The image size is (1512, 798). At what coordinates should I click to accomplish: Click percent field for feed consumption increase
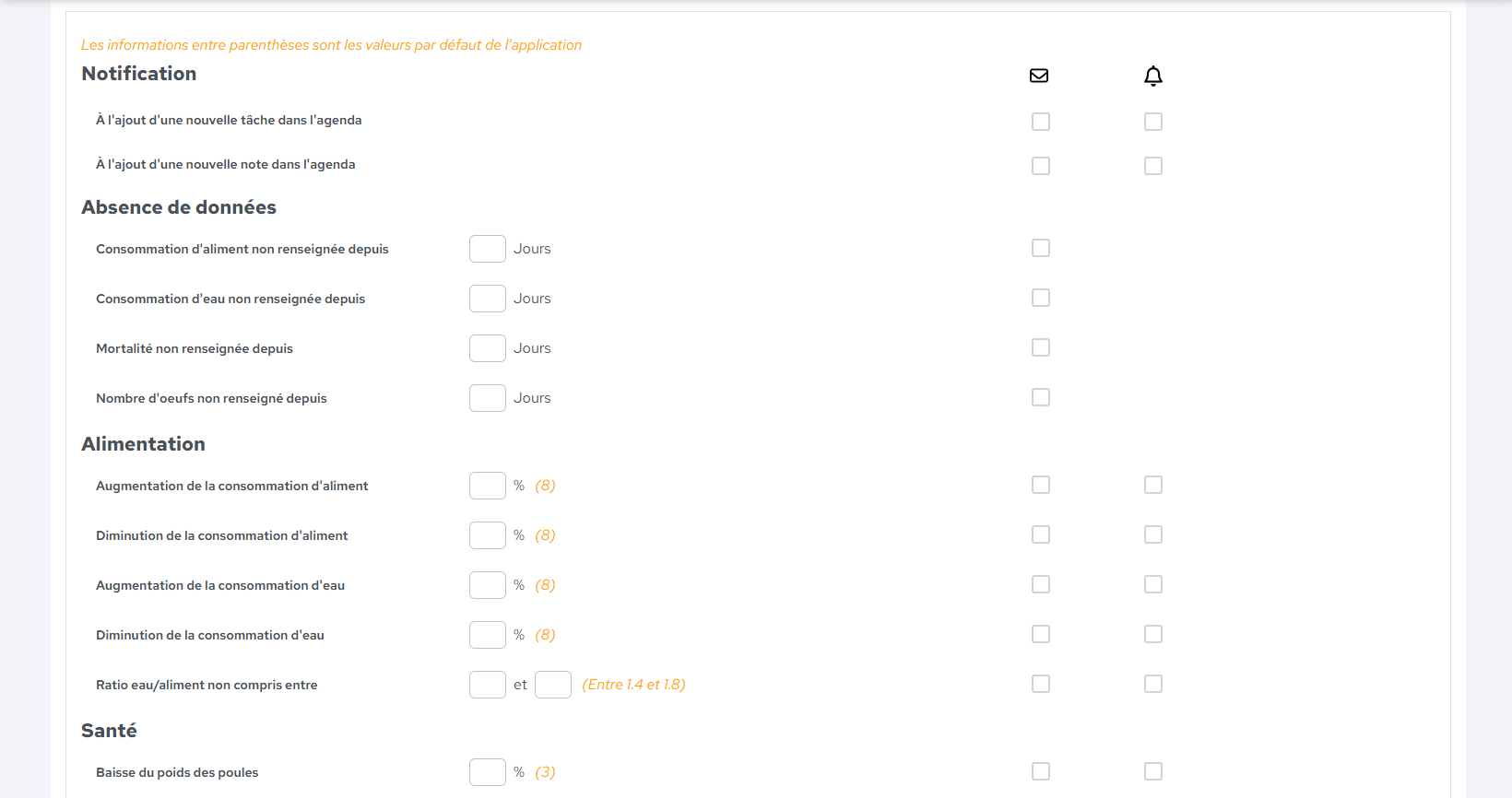pyautogui.click(x=487, y=486)
